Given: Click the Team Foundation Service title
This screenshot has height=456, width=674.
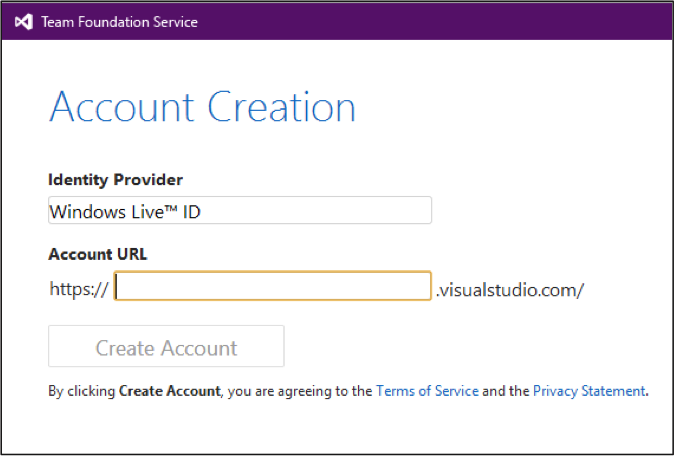Looking at the screenshot, I should point(119,22).
